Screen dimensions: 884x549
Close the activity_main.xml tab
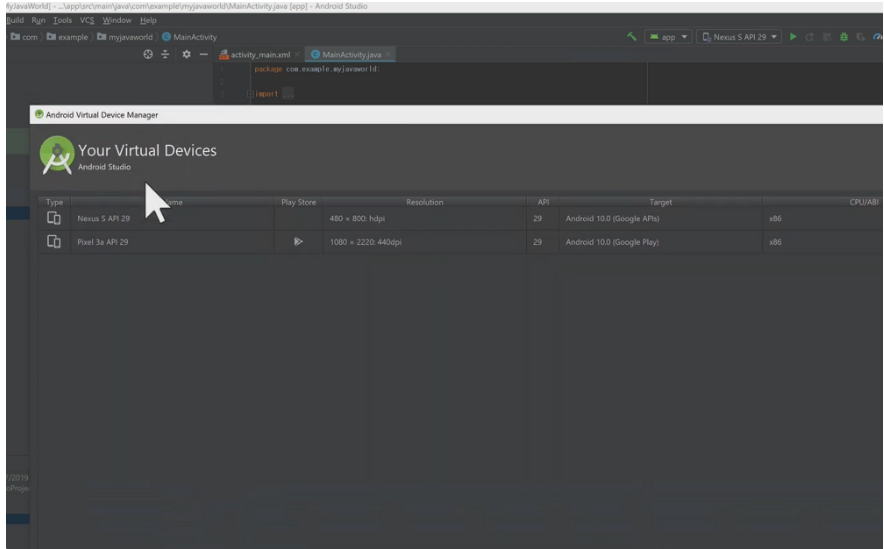(297, 55)
